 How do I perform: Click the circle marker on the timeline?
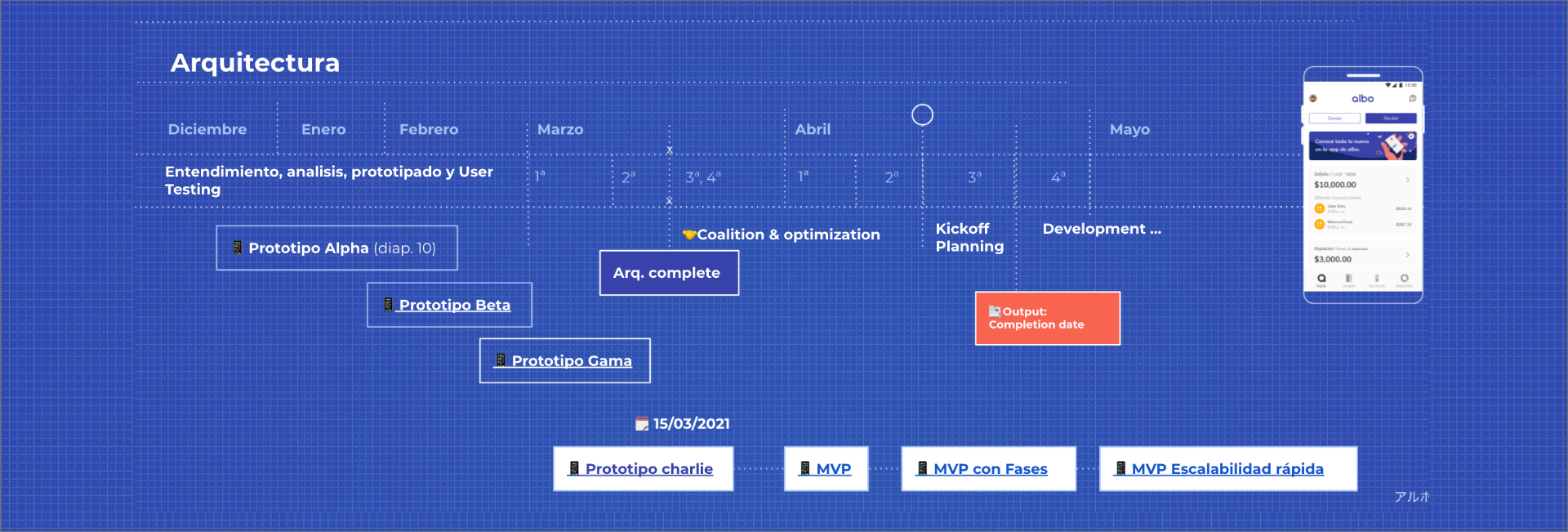[x=922, y=114]
